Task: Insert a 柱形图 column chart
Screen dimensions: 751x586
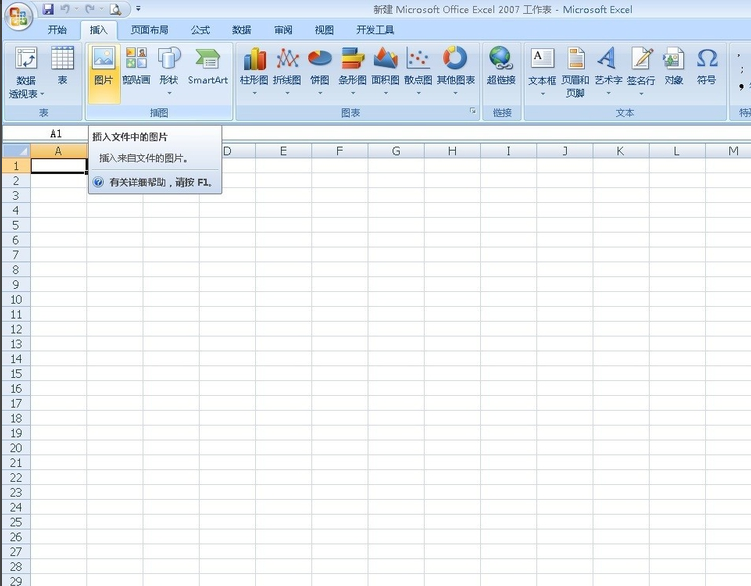Action: 254,71
